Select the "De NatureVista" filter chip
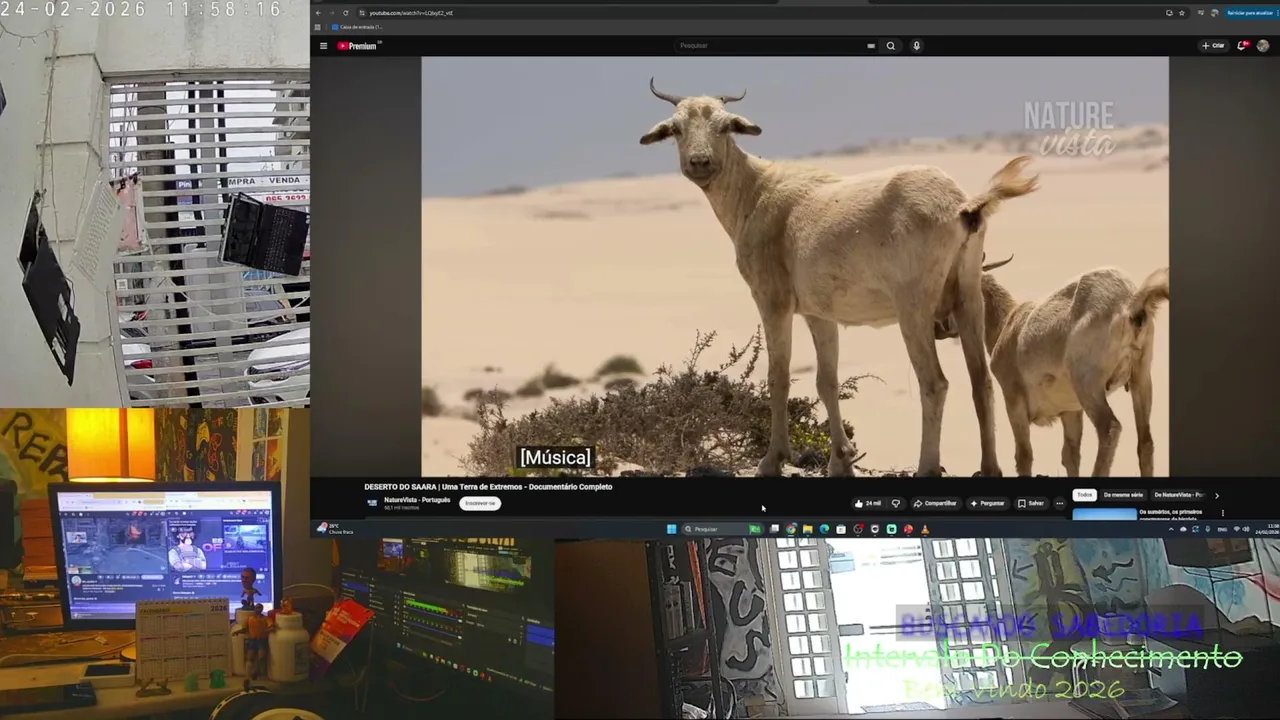 pyautogui.click(x=1179, y=495)
